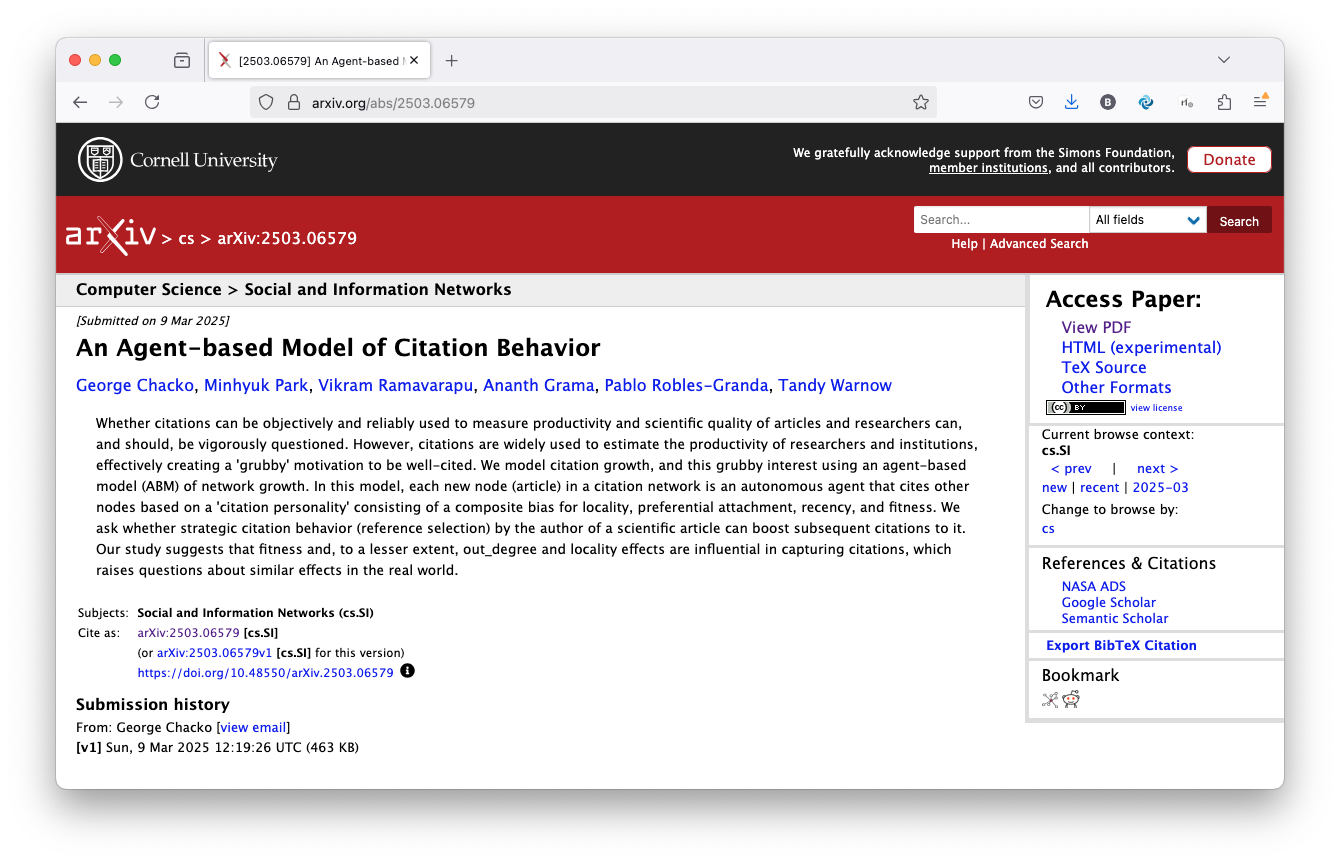Open the Downloads panel
The image size is (1340, 863).
[x=1072, y=102]
